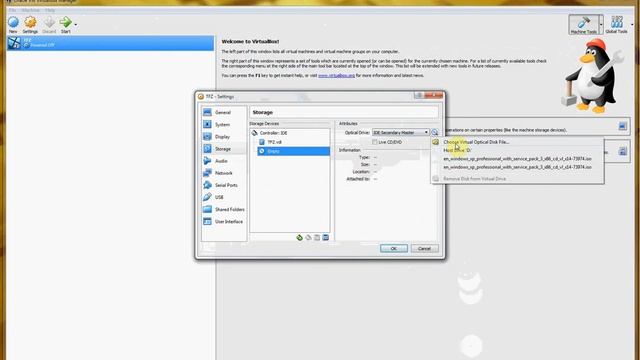
Task: Open the Audio settings category
Action: 224,161
